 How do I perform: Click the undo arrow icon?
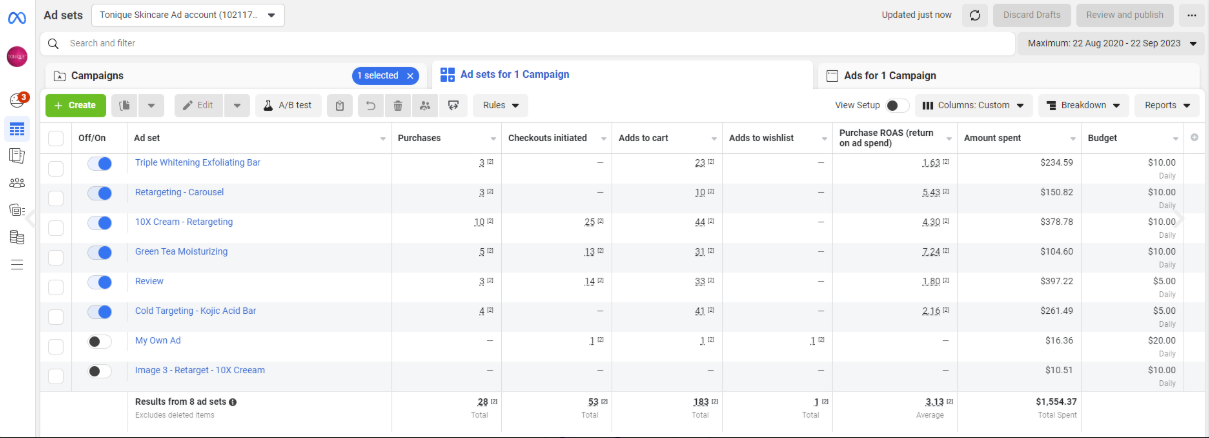[371, 105]
